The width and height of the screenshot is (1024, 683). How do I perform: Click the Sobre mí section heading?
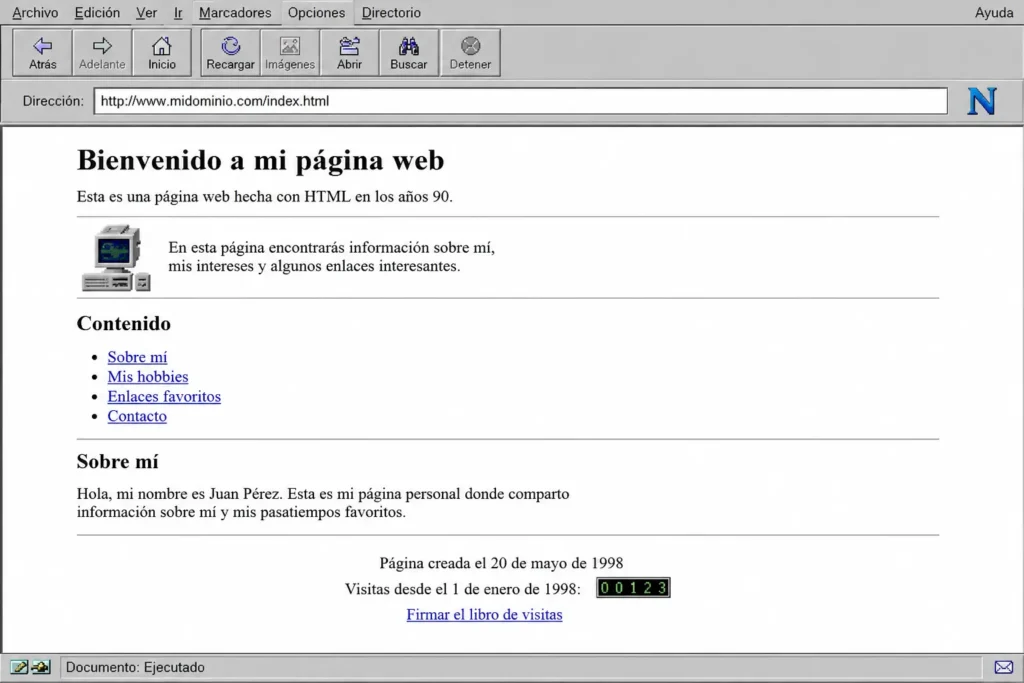pyautogui.click(x=118, y=462)
